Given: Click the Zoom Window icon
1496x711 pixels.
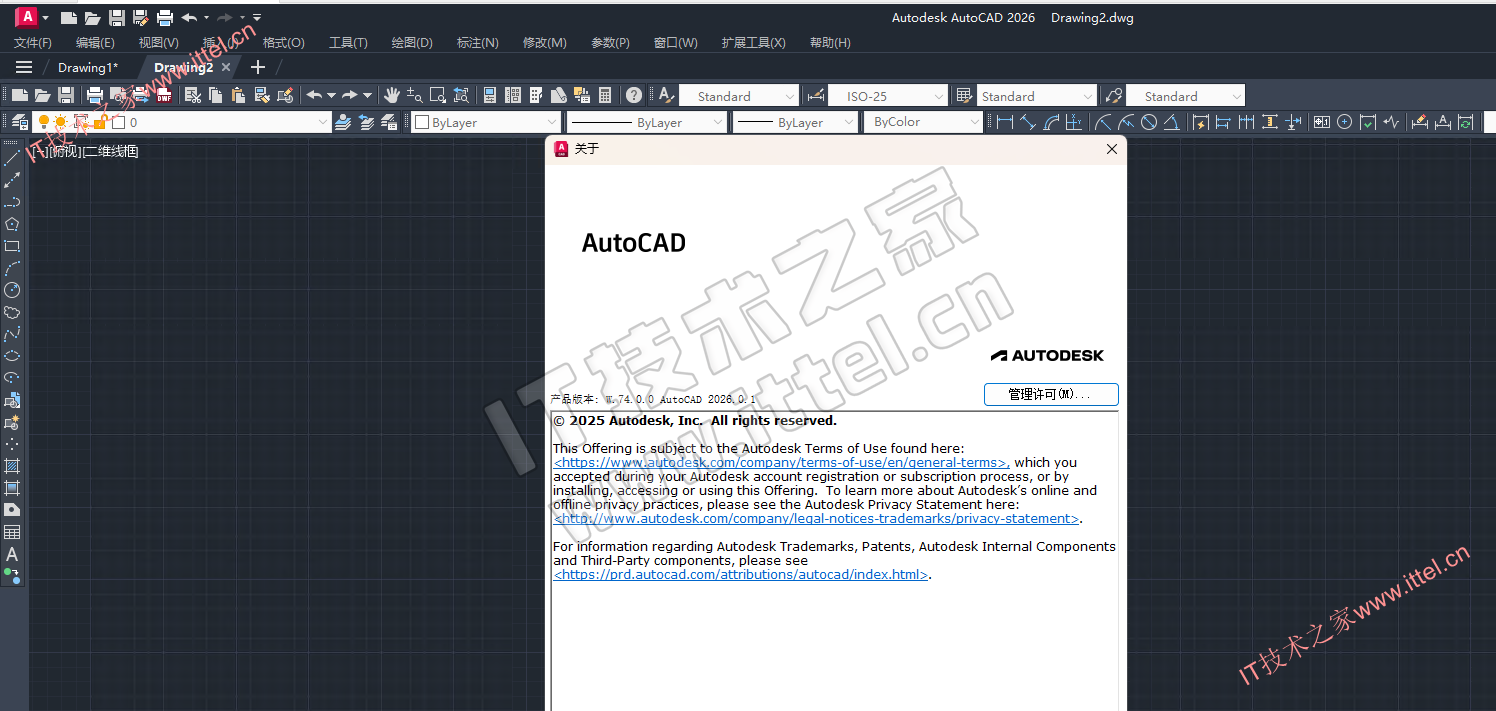Looking at the screenshot, I should tap(438, 95).
